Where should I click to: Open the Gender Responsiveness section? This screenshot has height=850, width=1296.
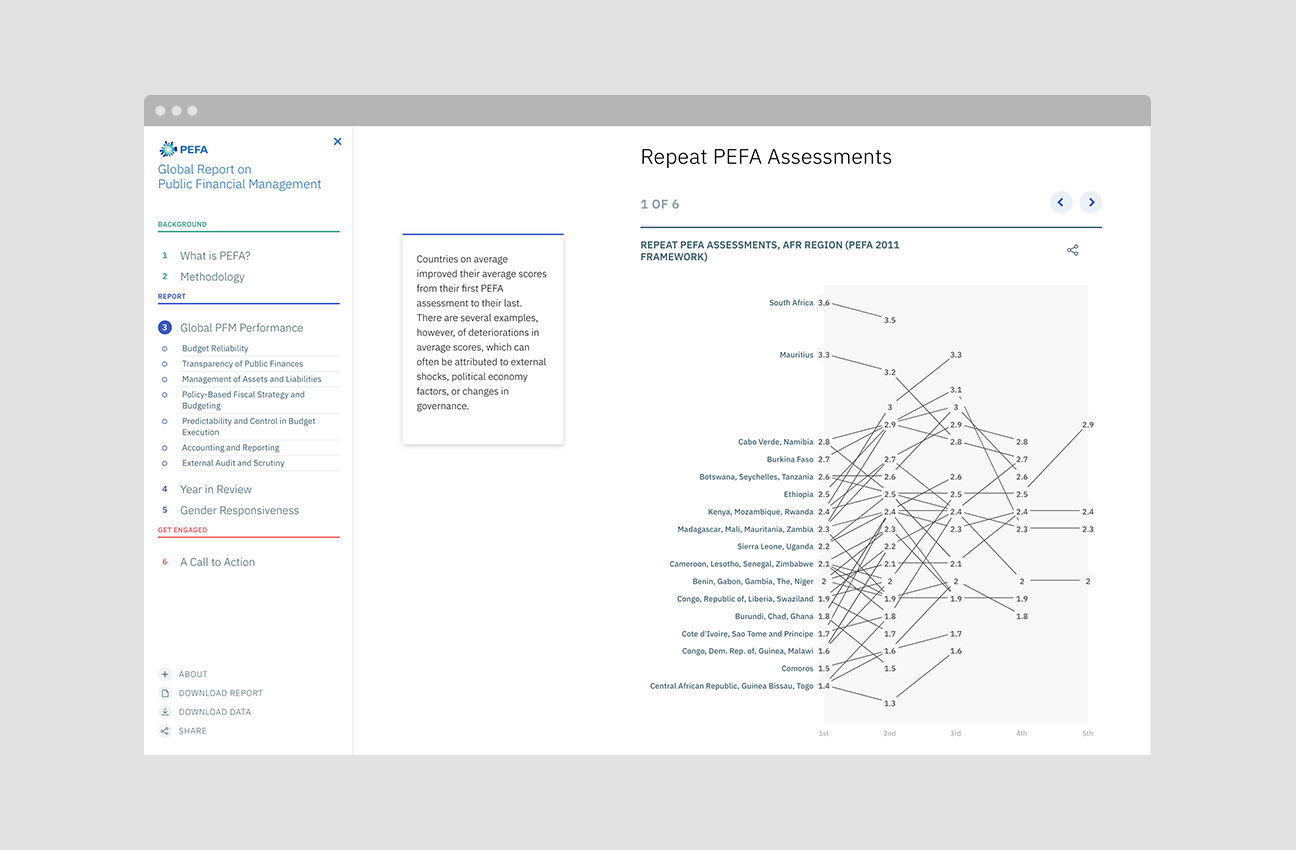(x=239, y=511)
